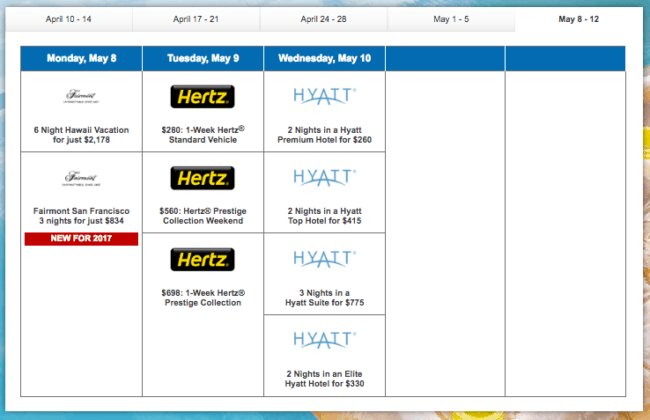Click Hertz logo for $280 Standard Vehicle
The height and width of the screenshot is (420, 650).
[203, 96]
